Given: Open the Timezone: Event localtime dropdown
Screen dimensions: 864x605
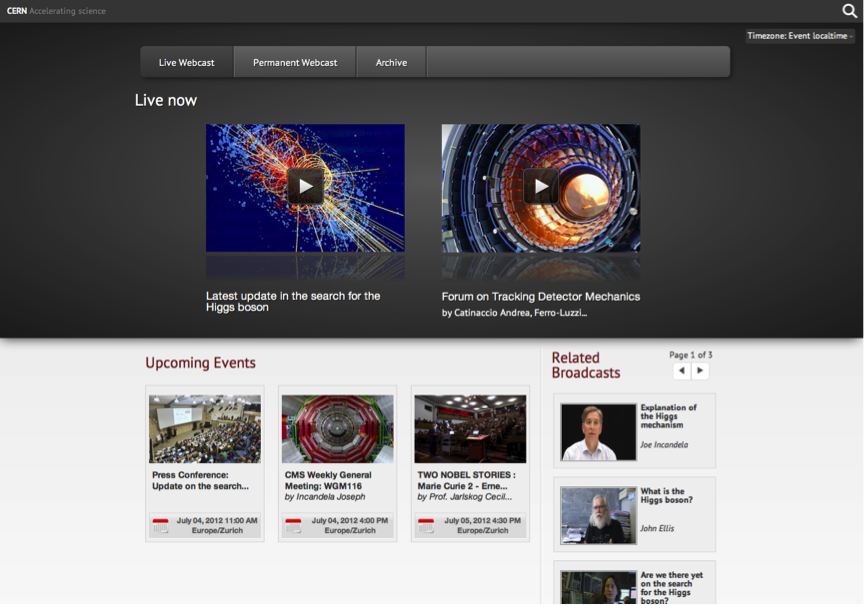Looking at the screenshot, I should [x=799, y=35].
